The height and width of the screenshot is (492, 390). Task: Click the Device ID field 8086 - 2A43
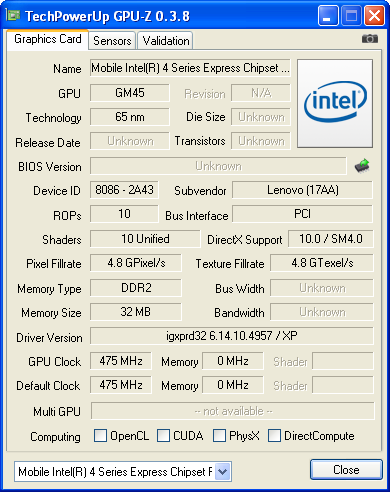point(124,190)
